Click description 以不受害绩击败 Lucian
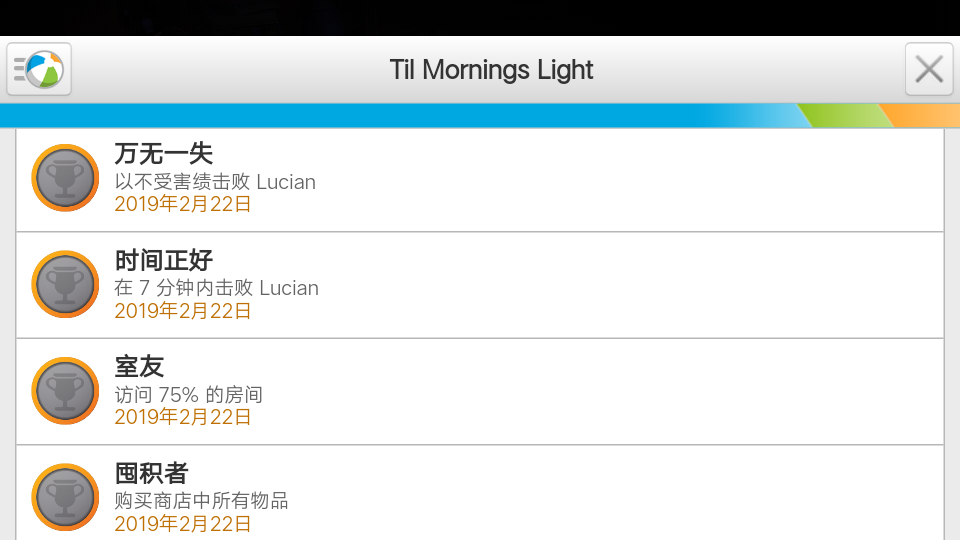Viewport: 960px width, 540px height. [x=215, y=182]
